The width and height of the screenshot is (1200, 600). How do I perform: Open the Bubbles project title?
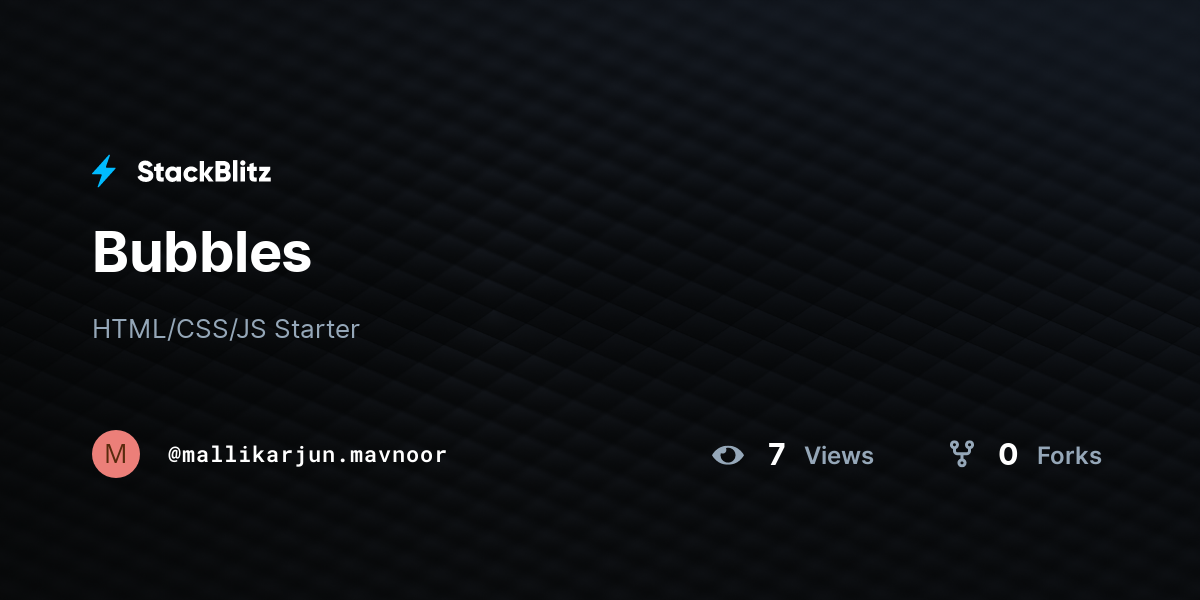tap(202, 252)
